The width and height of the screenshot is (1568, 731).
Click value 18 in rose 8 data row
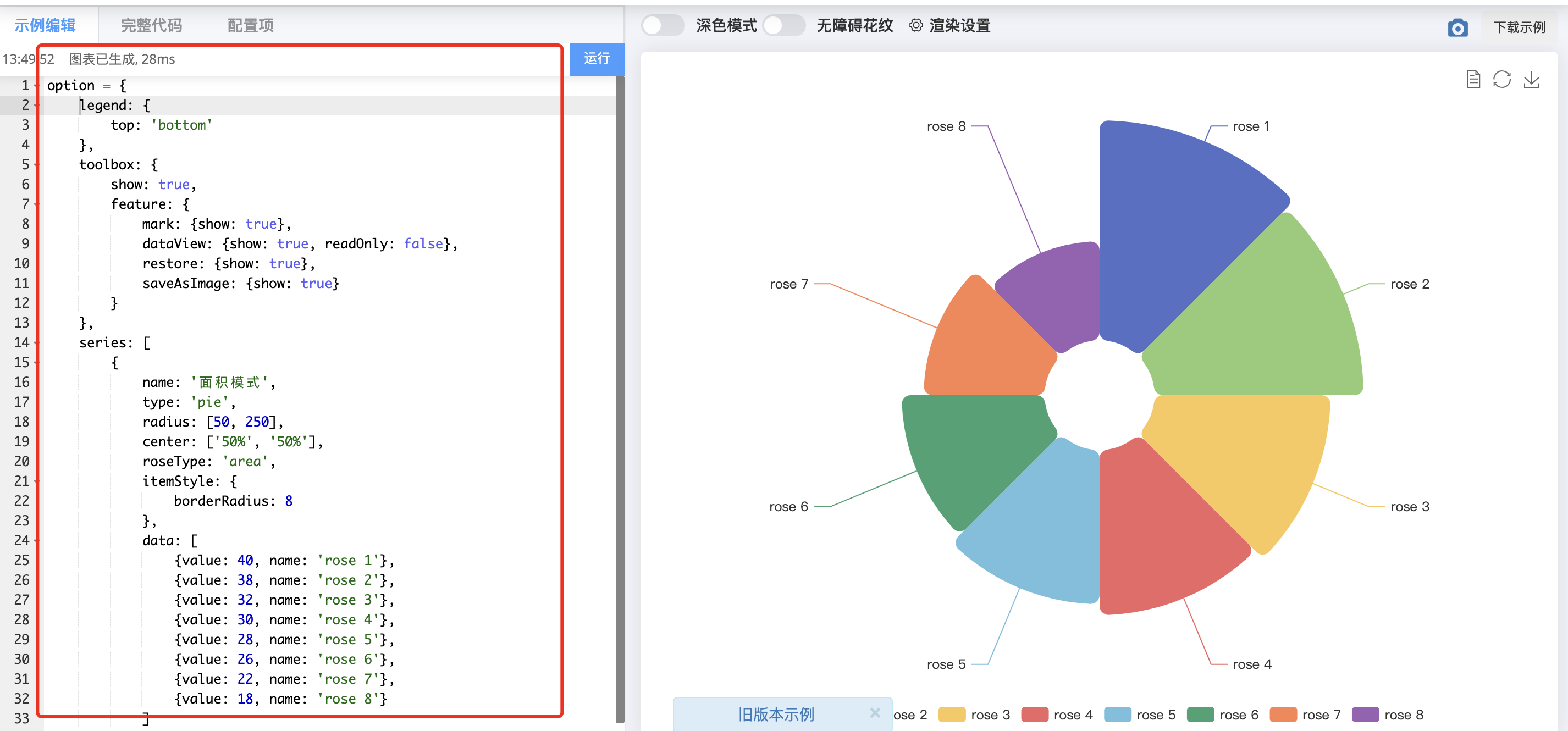pyautogui.click(x=245, y=699)
